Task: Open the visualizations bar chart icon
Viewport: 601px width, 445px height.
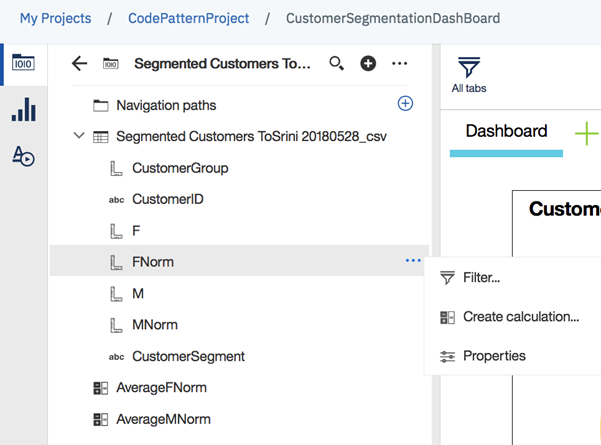Action: coord(23,110)
